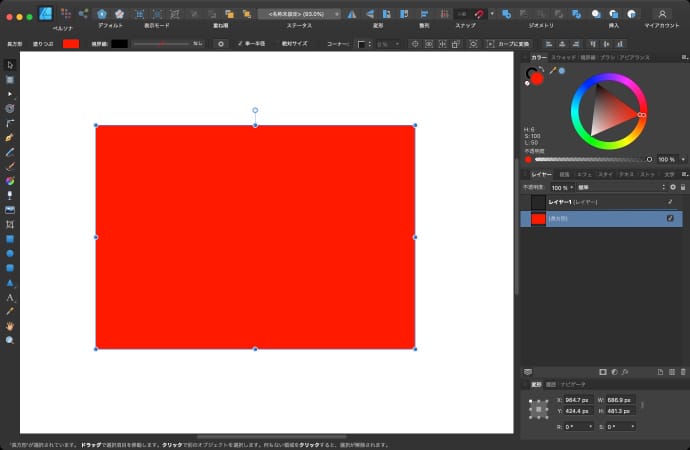Click the red 塗りつぶし fill color swatch
Screen dimensions: 690x450
click(x=72, y=44)
